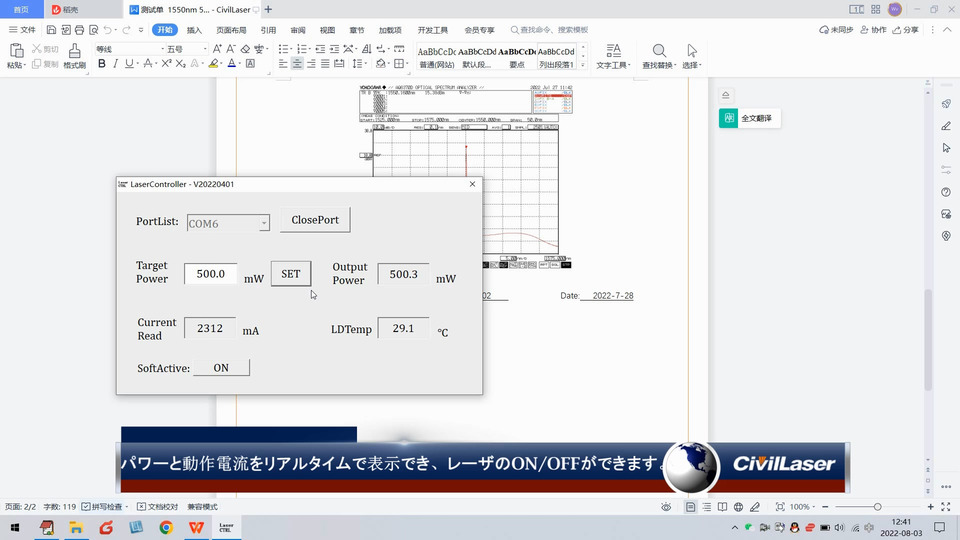Viewport: 960px width, 540px height.
Task: Open the line spacing dropdown
Action: click(x=366, y=63)
